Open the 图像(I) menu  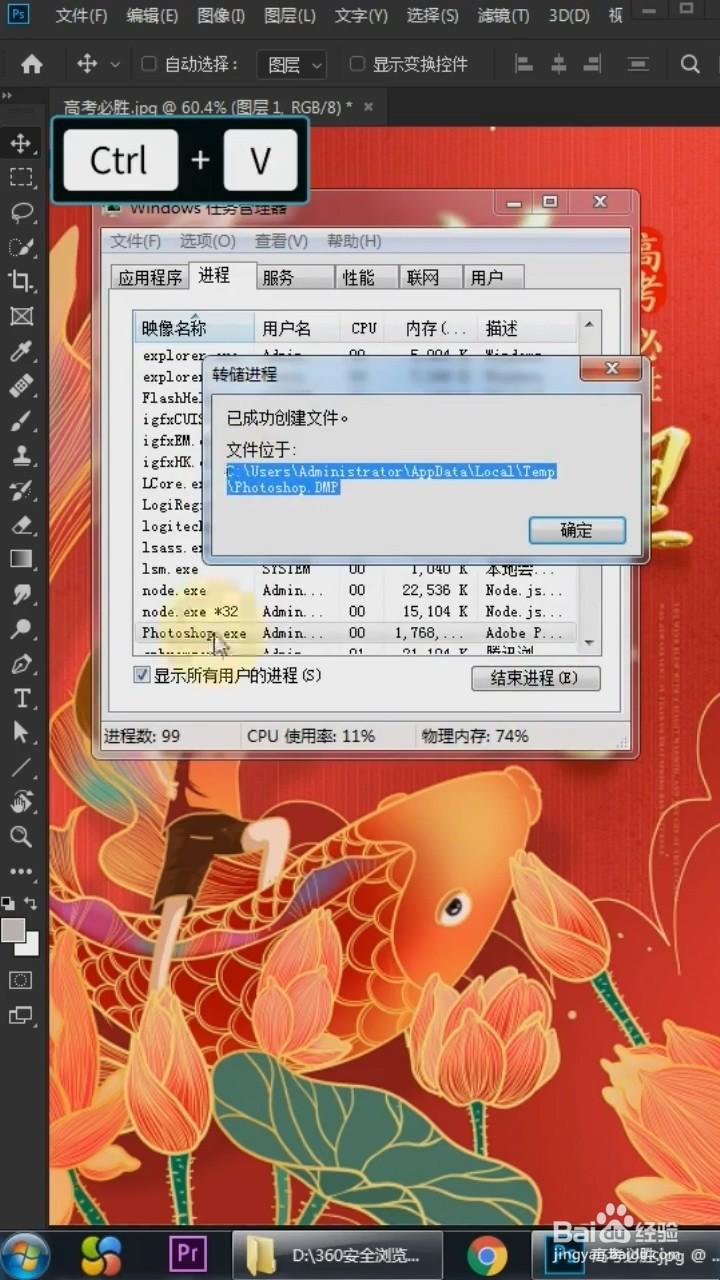pyautogui.click(x=221, y=16)
